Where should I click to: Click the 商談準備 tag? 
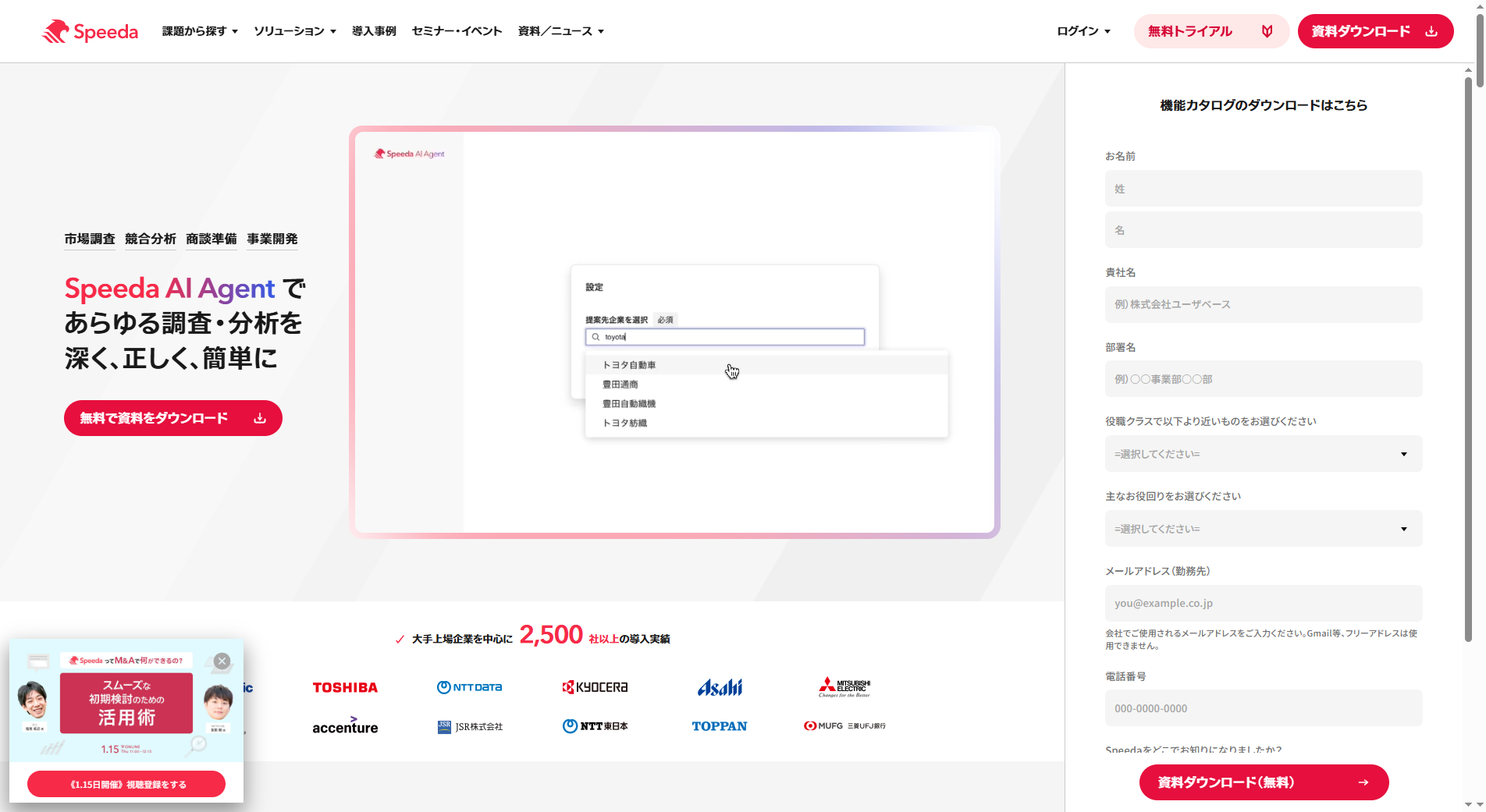[212, 239]
